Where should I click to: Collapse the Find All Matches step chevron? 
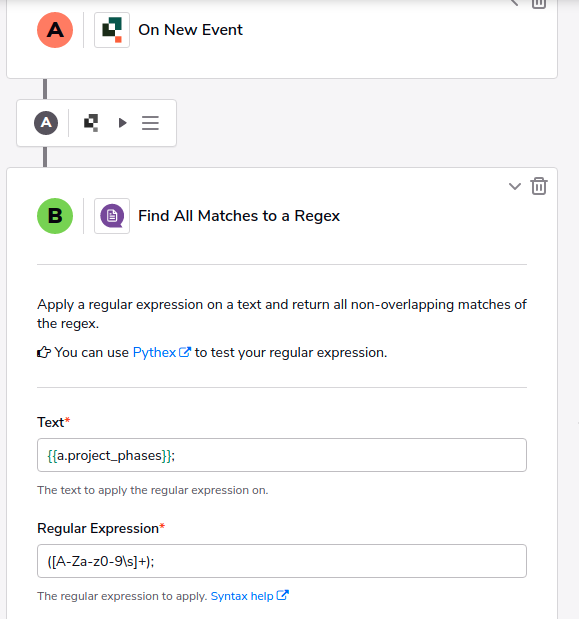pos(515,186)
